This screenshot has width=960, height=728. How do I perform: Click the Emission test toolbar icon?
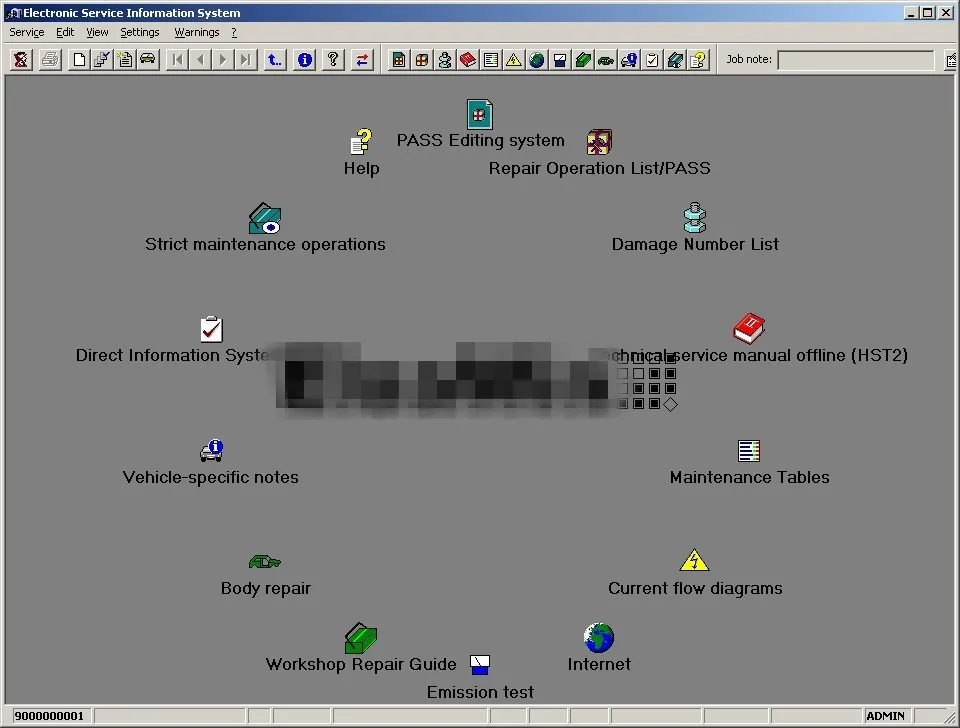(560, 59)
